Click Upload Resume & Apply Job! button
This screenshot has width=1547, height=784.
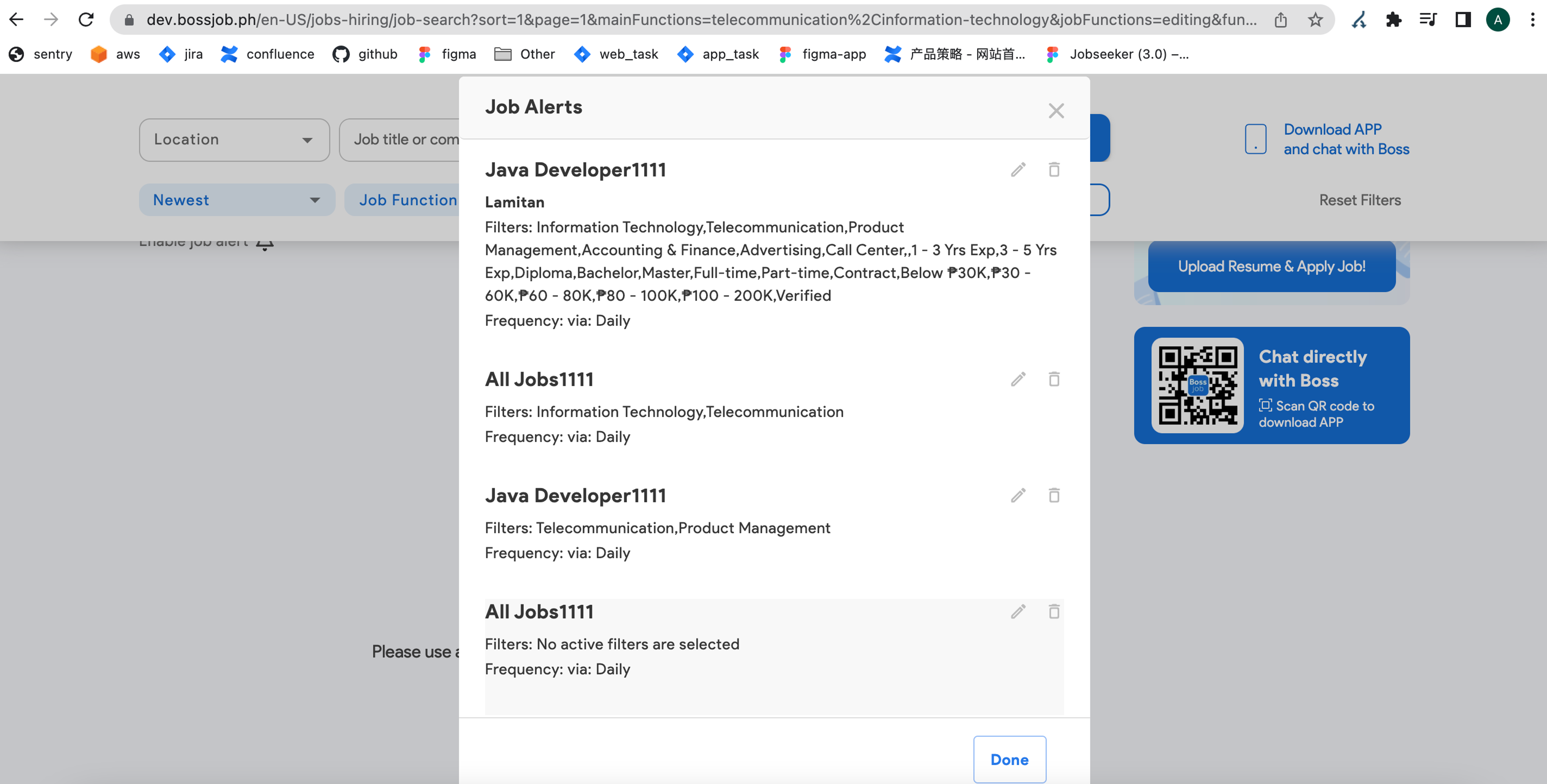[x=1271, y=266]
